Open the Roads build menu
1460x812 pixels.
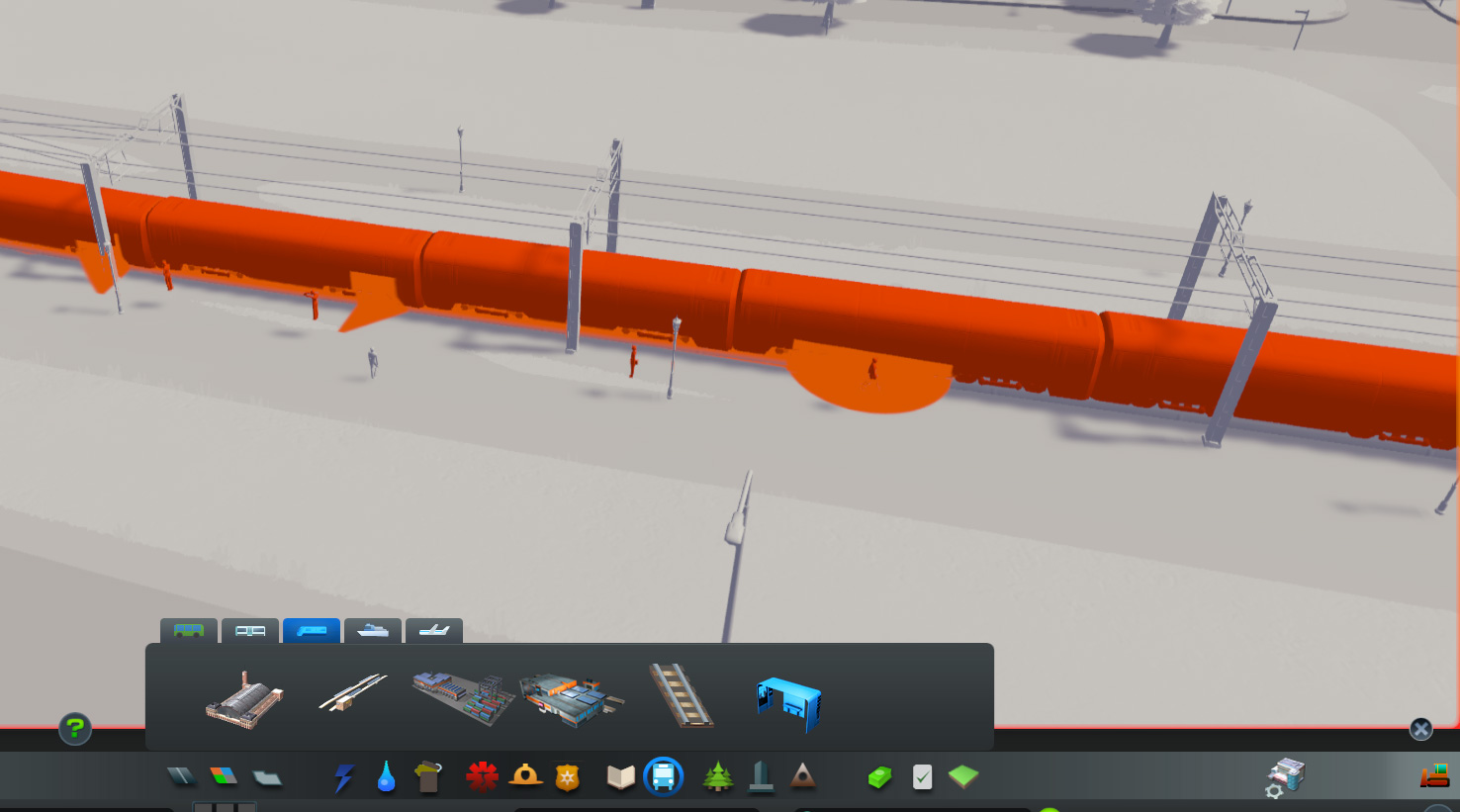[180, 777]
